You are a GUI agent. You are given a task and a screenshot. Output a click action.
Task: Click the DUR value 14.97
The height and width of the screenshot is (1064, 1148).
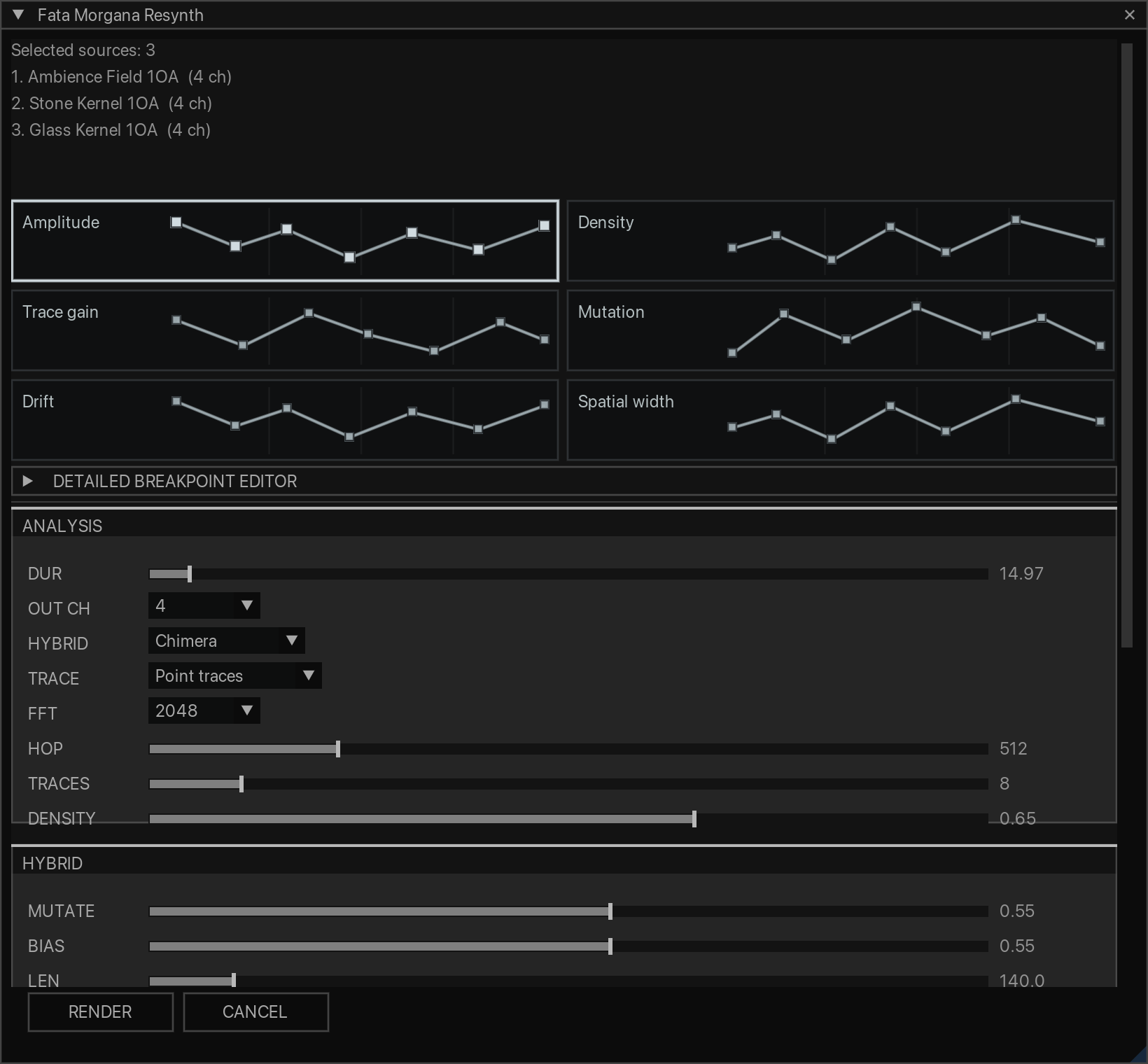pos(1021,573)
